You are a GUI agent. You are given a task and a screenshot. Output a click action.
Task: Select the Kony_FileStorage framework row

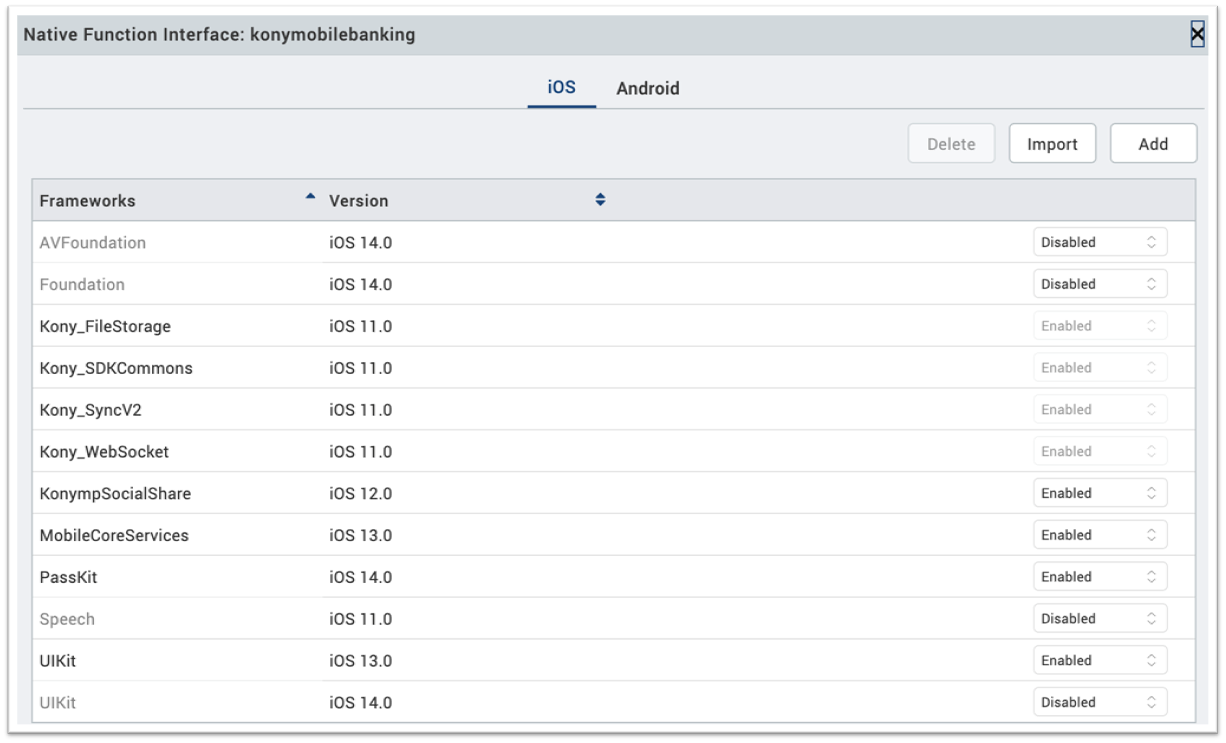tap(105, 326)
